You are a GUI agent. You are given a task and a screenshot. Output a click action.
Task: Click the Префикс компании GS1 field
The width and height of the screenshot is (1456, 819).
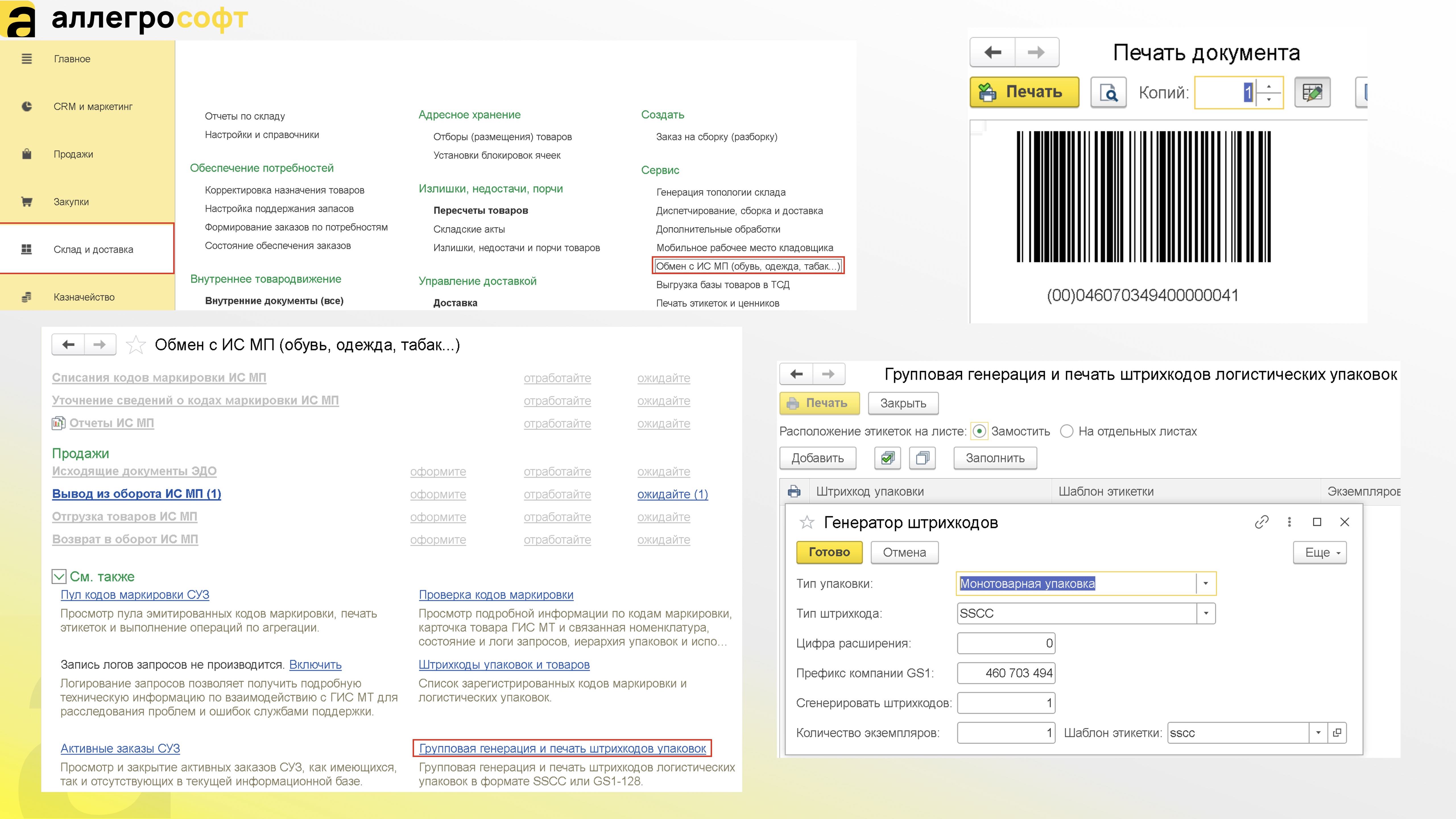coord(1006,673)
